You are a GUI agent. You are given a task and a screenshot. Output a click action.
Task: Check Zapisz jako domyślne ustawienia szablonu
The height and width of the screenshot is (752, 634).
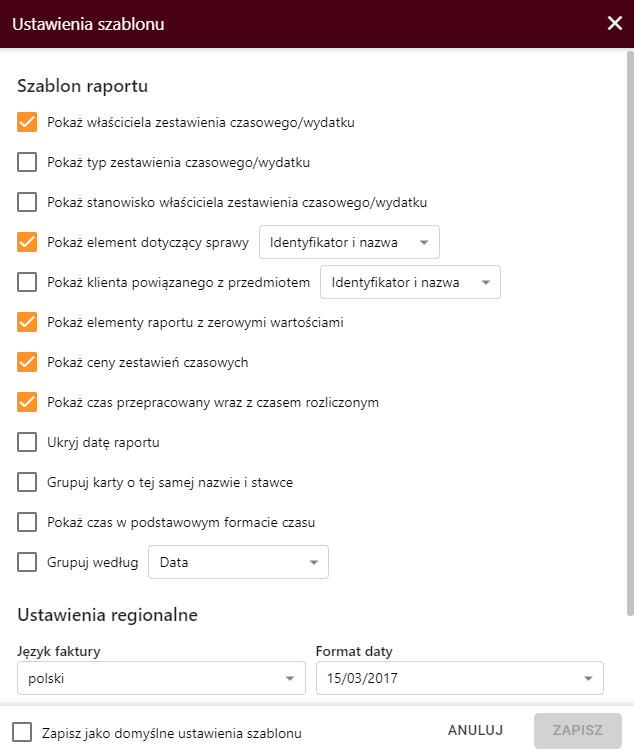point(23,732)
